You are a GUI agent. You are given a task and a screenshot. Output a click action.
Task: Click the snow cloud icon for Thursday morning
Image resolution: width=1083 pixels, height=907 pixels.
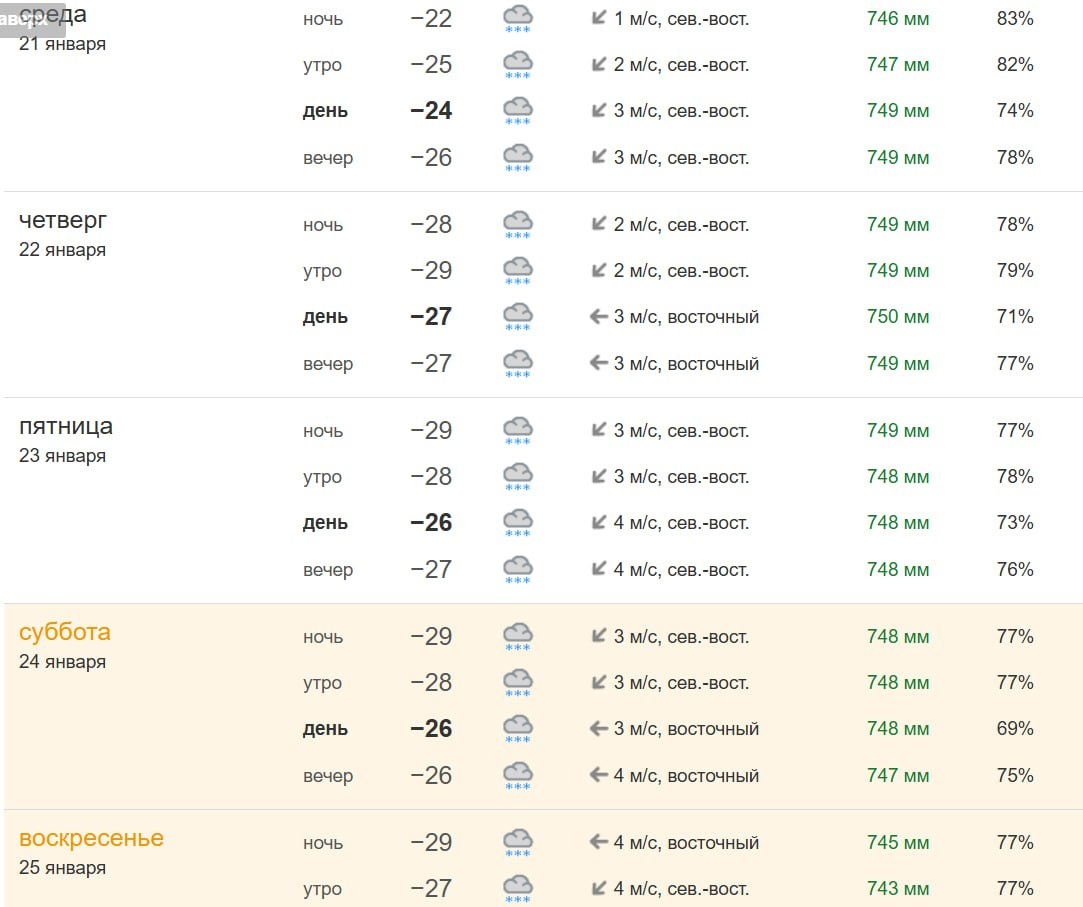(x=517, y=271)
